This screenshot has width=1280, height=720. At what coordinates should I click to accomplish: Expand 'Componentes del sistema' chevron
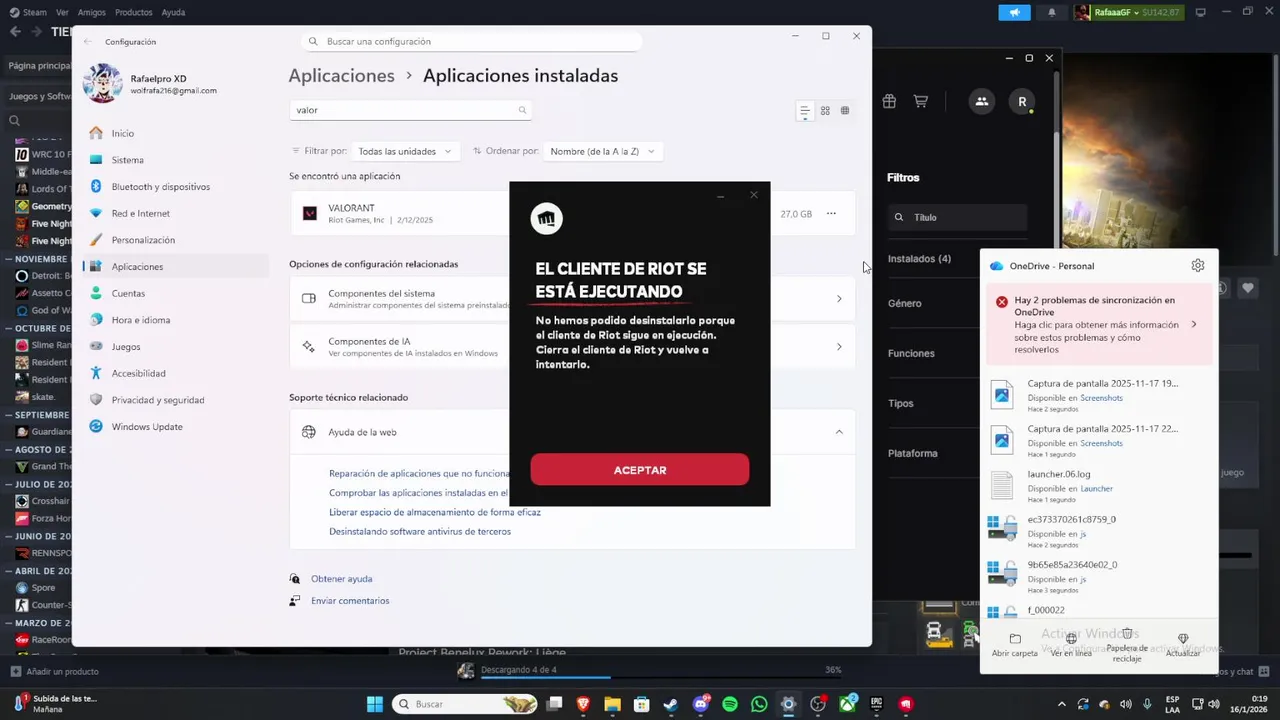point(839,299)
